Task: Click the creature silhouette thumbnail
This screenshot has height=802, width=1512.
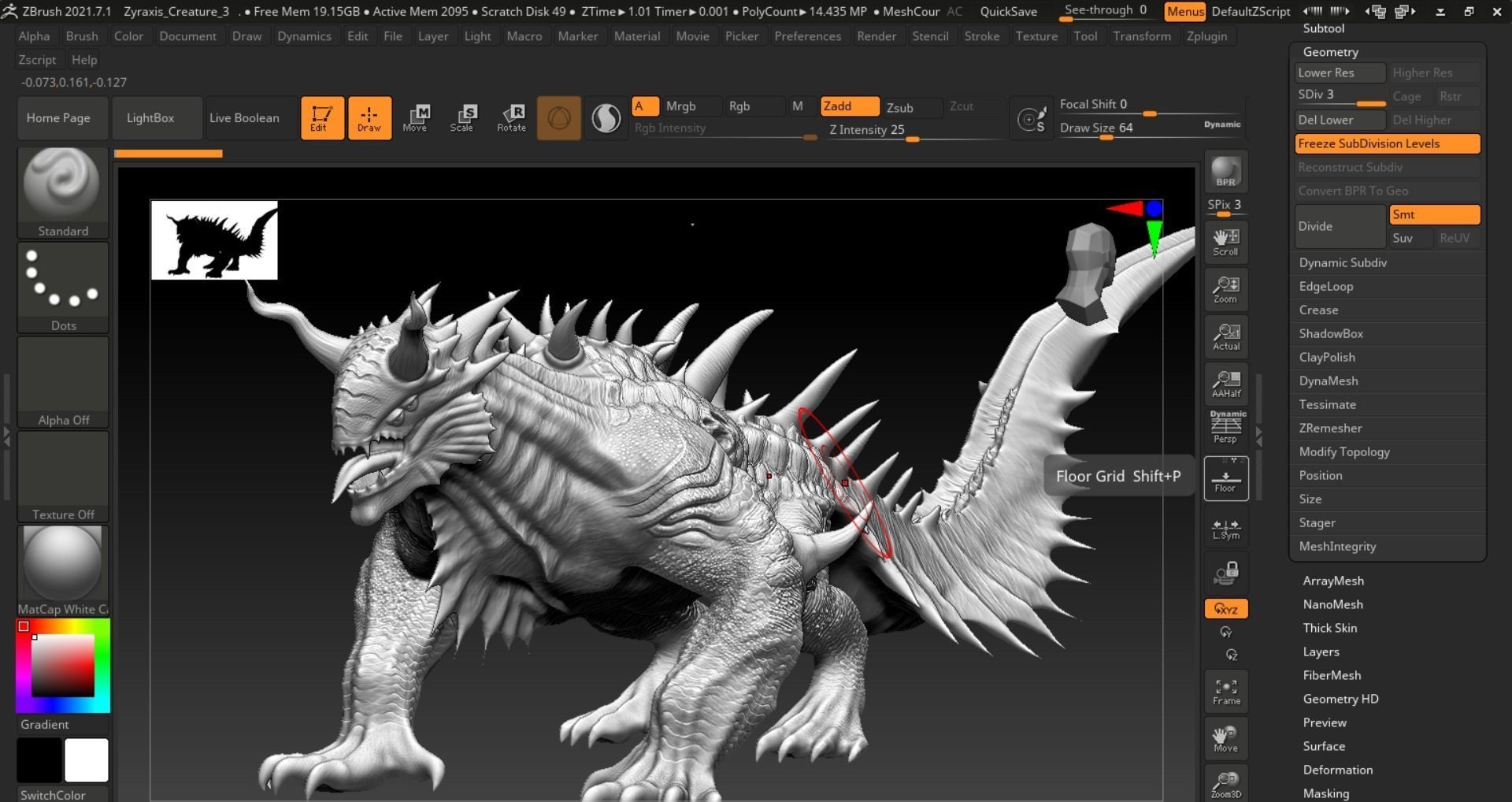Action: (x=214, y=240)
